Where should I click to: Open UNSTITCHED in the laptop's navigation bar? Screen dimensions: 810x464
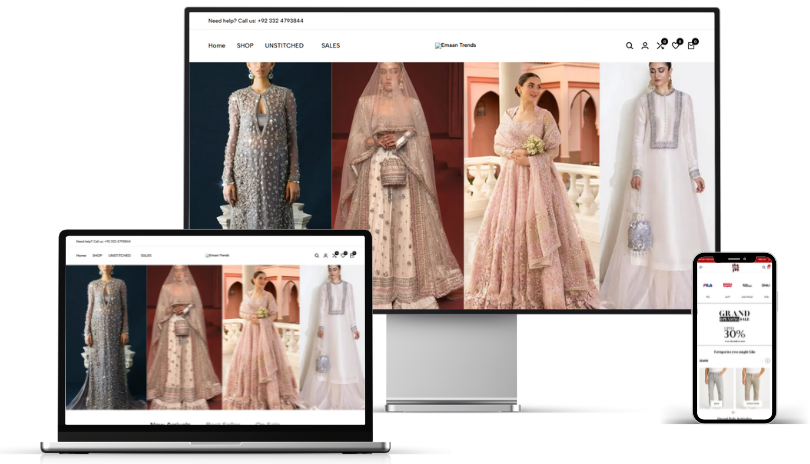click(x=119, y=255)
